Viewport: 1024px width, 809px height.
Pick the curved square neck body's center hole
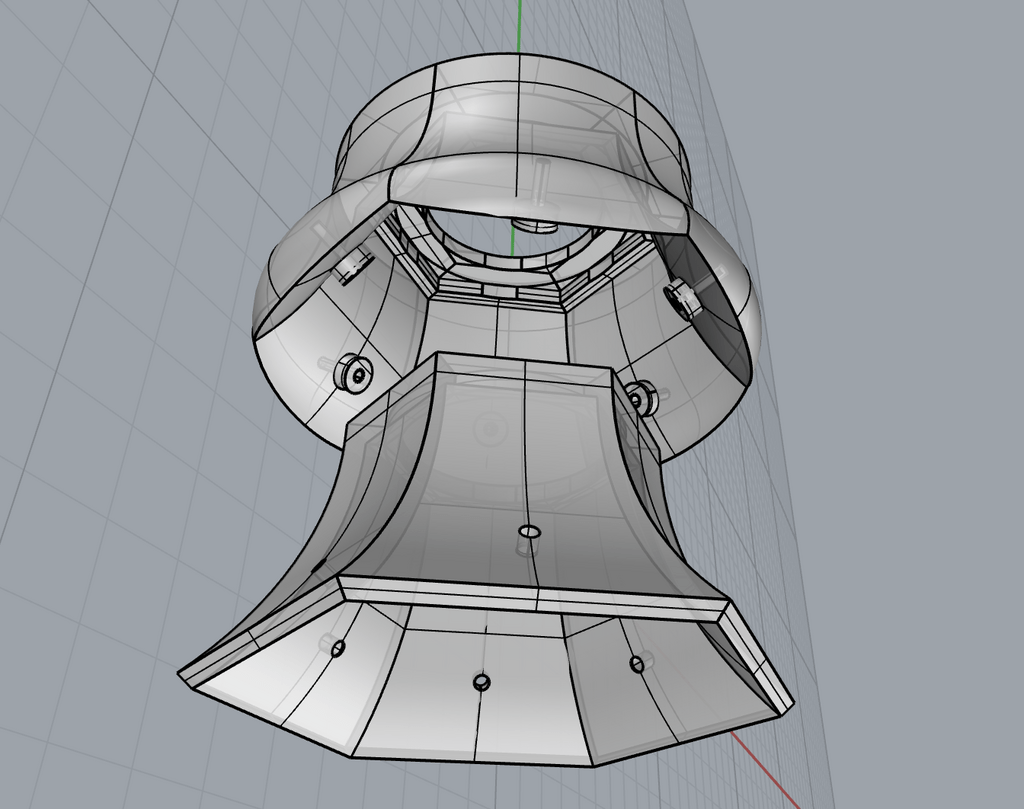coord(530,530)
